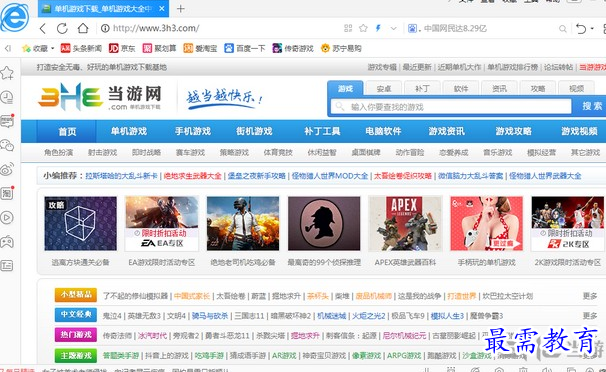Screen dimensions: 606x372
Task: Click the 主题游戏 category button
Action: (76, 355)
